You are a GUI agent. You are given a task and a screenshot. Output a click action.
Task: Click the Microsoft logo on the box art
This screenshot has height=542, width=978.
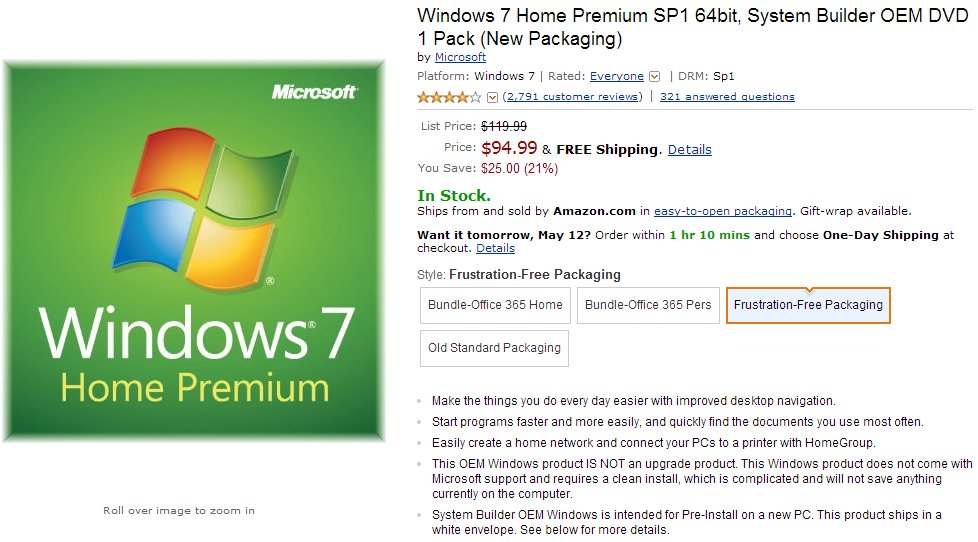(314, 92)
